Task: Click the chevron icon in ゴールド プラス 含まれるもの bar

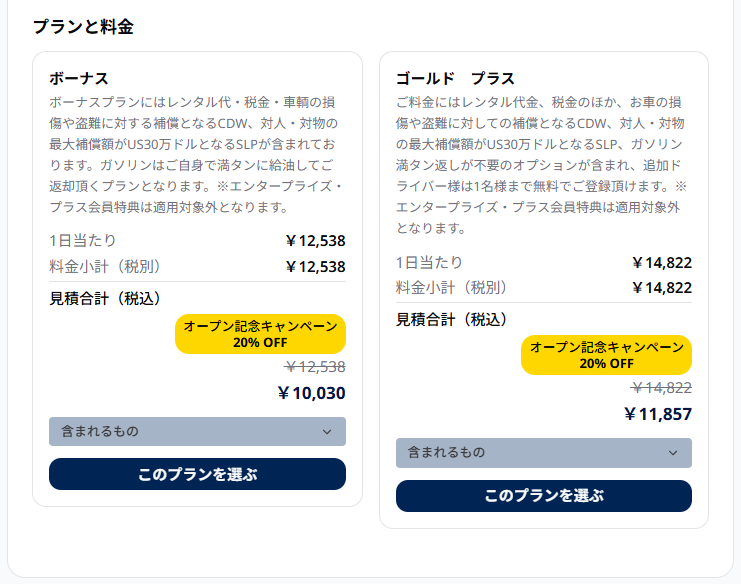Action: (x=673, y=453)
